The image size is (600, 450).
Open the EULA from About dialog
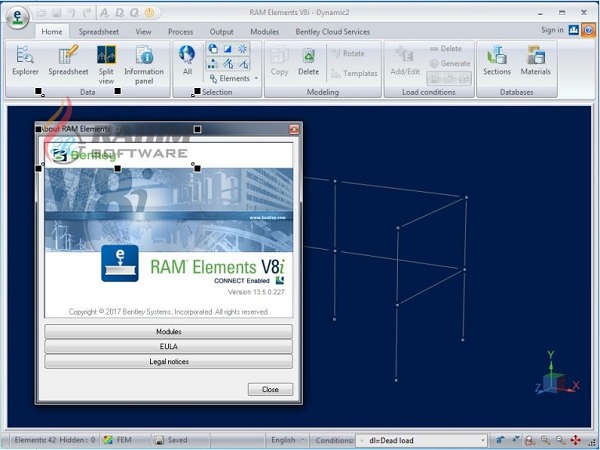[x=168, y=346]
